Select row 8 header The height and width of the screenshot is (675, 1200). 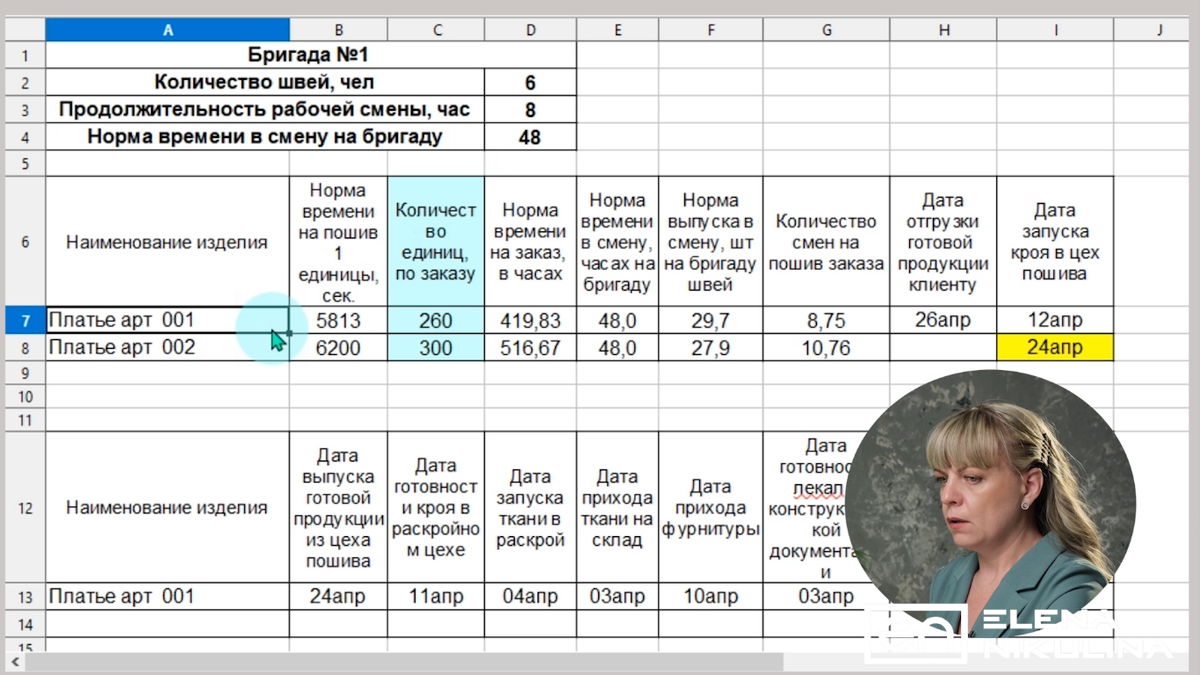24,347
